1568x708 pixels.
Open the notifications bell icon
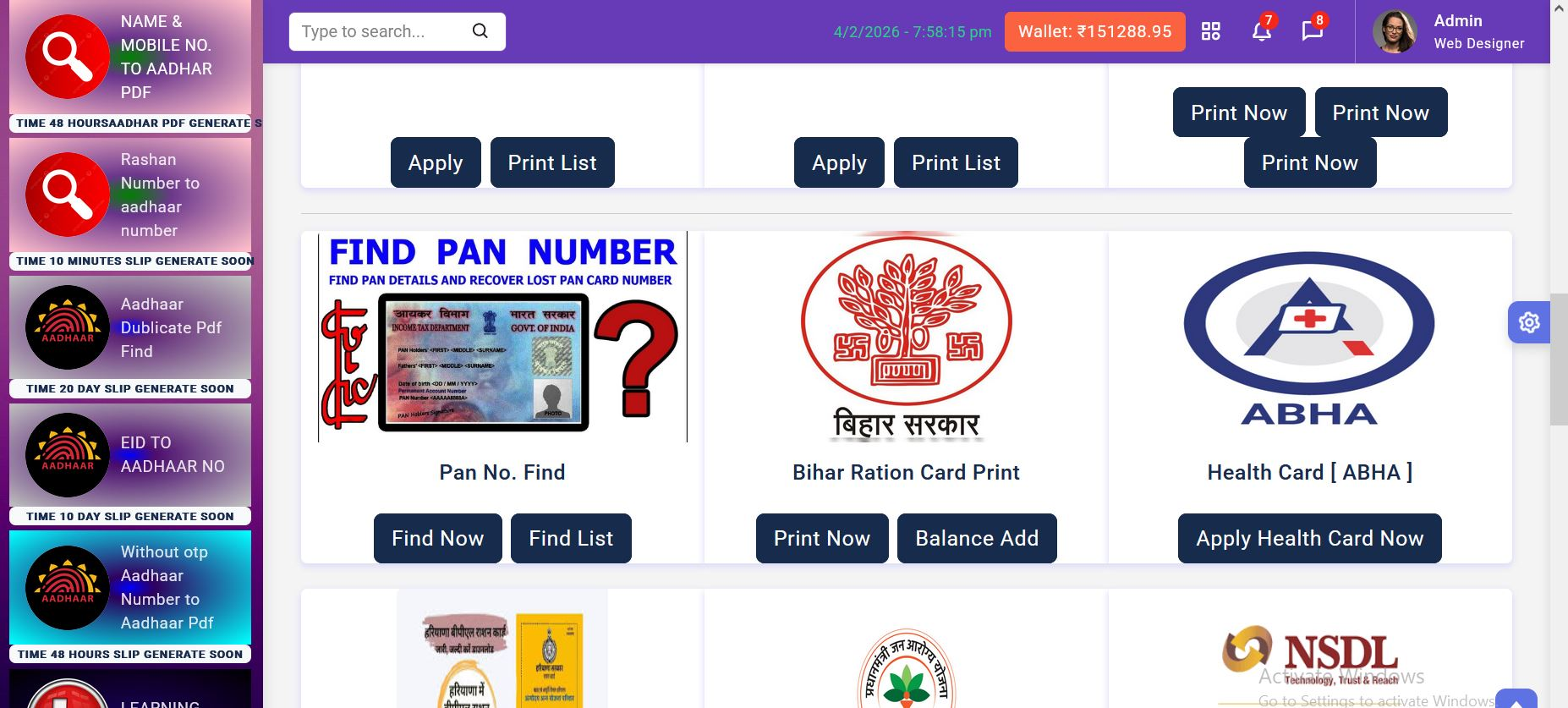coord(1261,31)
